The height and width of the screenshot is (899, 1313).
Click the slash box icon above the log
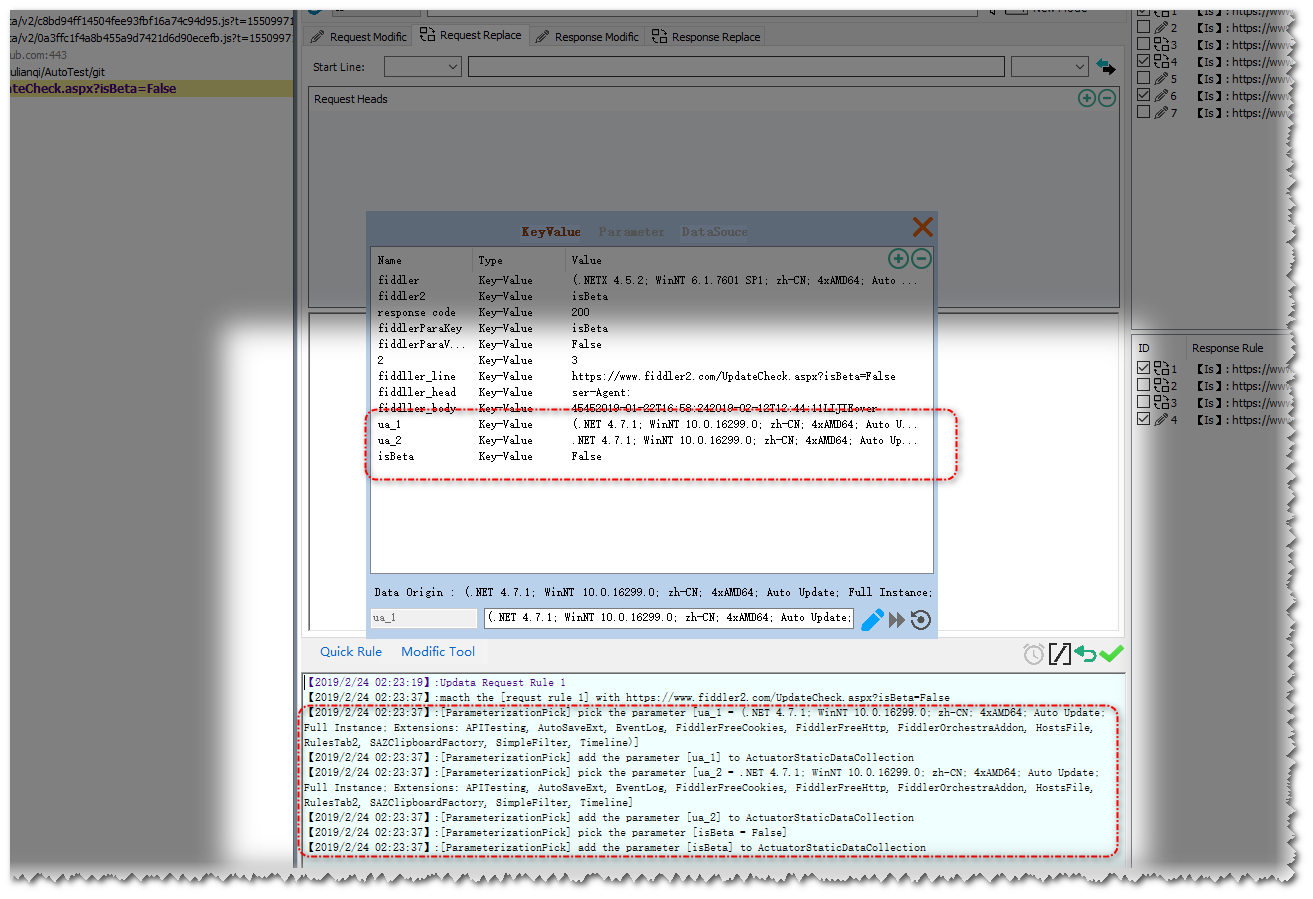click(1059, 654)
